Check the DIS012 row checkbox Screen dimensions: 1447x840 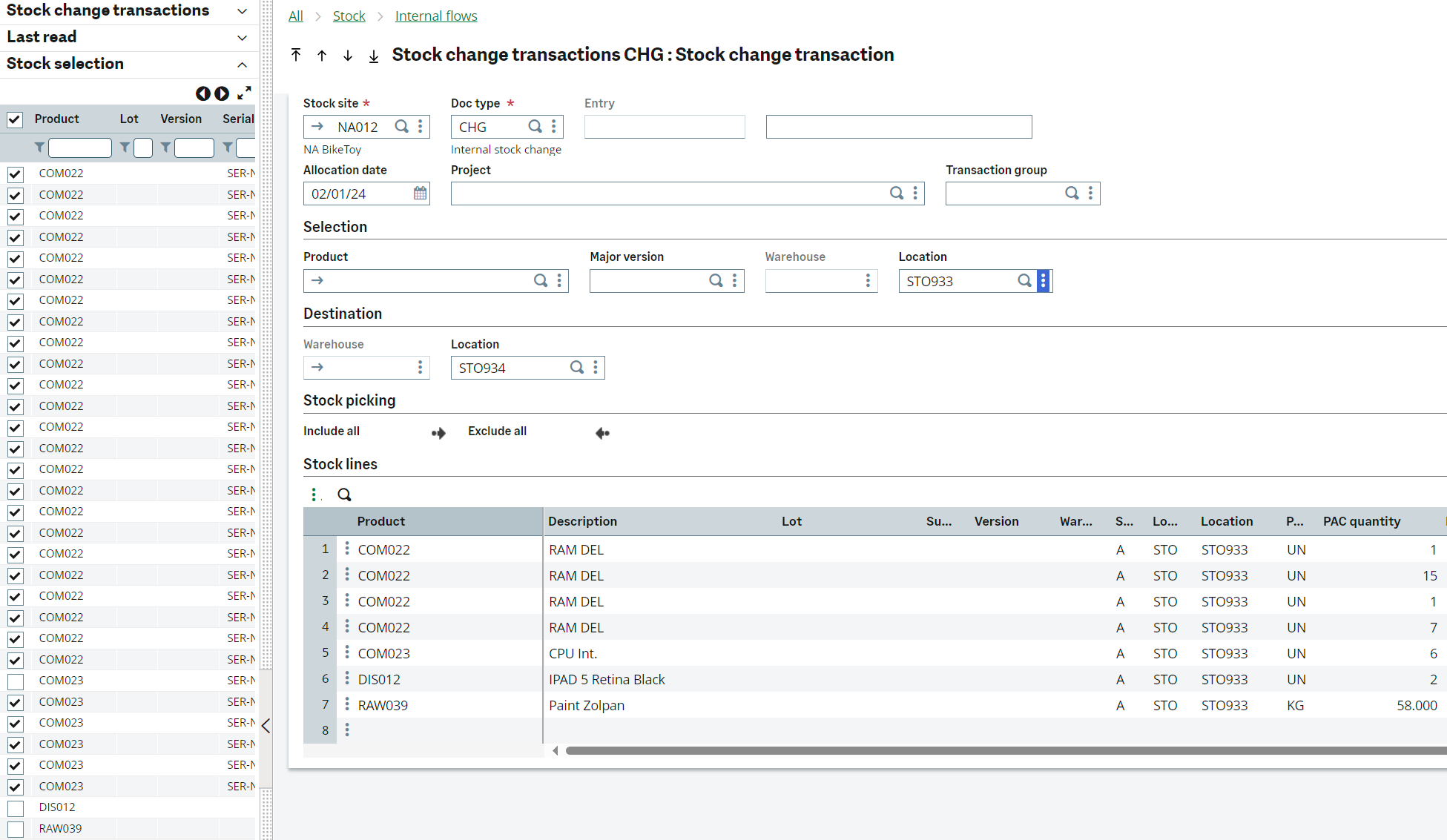(15, 807)
